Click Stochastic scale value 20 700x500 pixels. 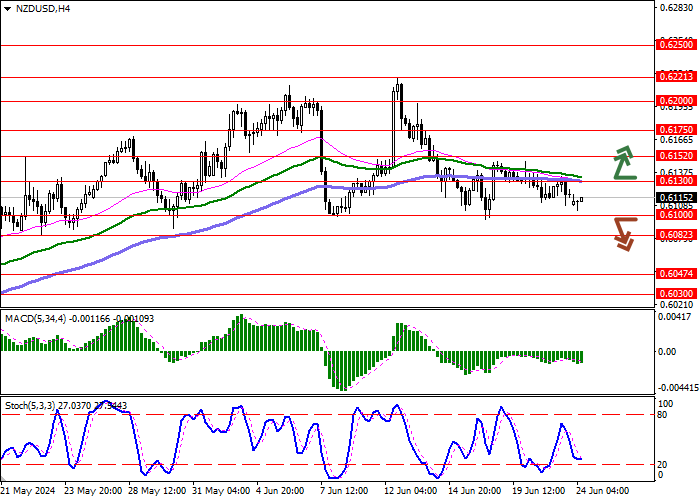tap(662, 465)
